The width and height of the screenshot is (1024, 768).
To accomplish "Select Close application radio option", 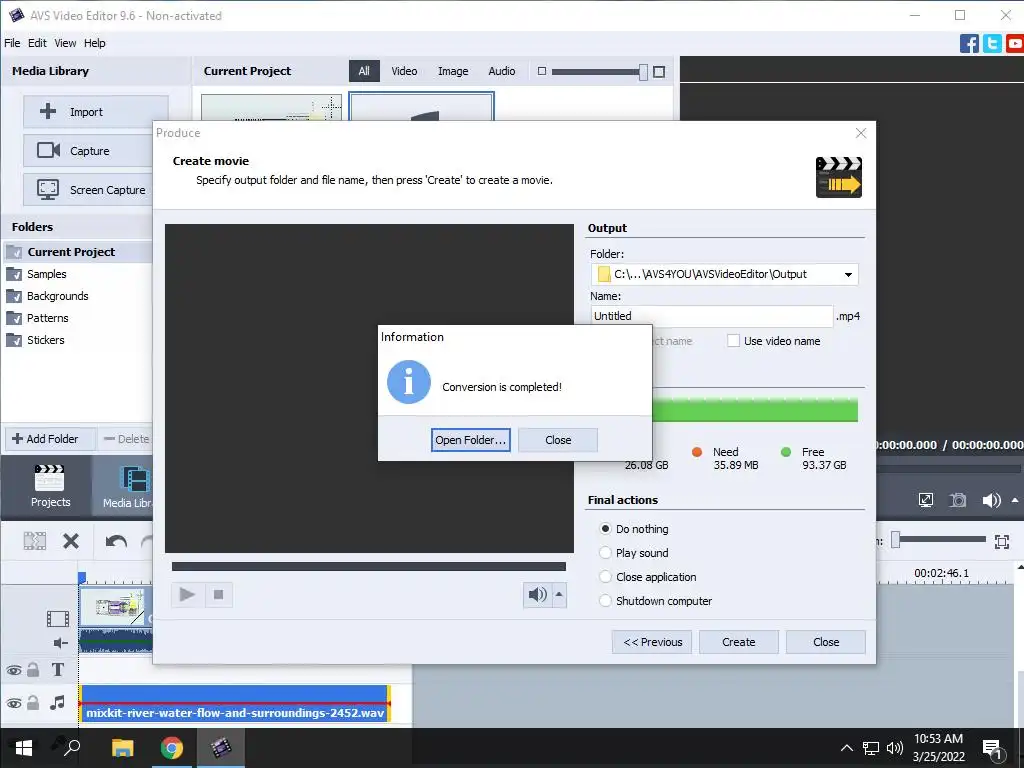I will [605, 577].
